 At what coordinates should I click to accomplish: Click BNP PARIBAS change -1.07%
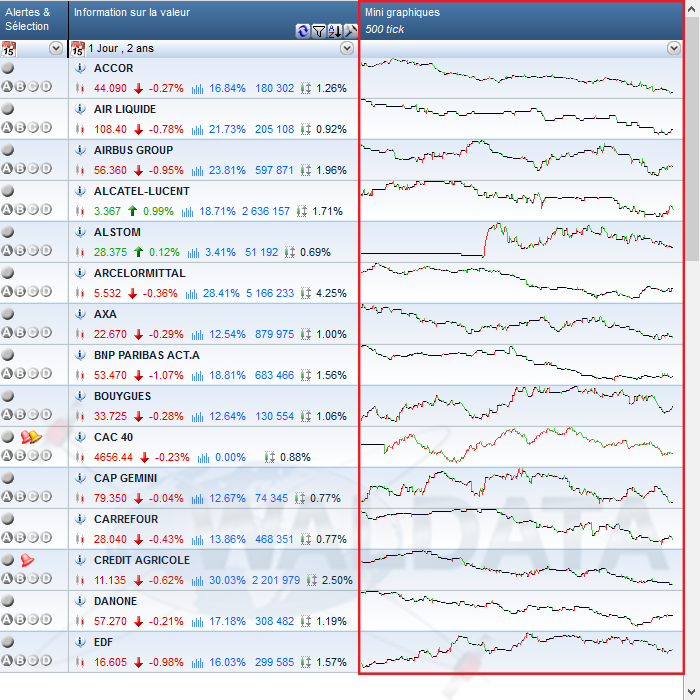(x=166, y=375)
